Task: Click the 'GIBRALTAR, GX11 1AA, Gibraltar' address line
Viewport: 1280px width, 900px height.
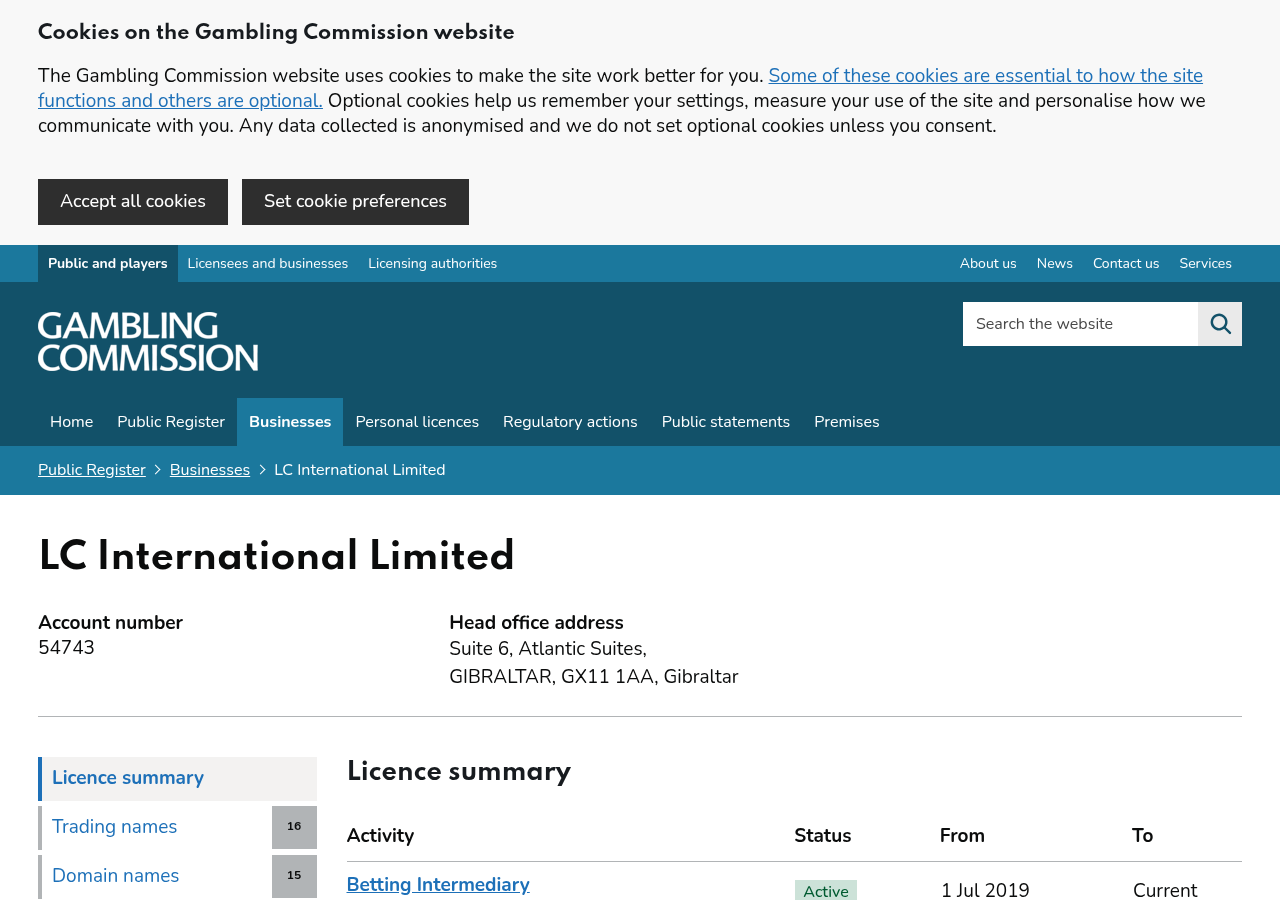Action: click(x=594, y=677)
